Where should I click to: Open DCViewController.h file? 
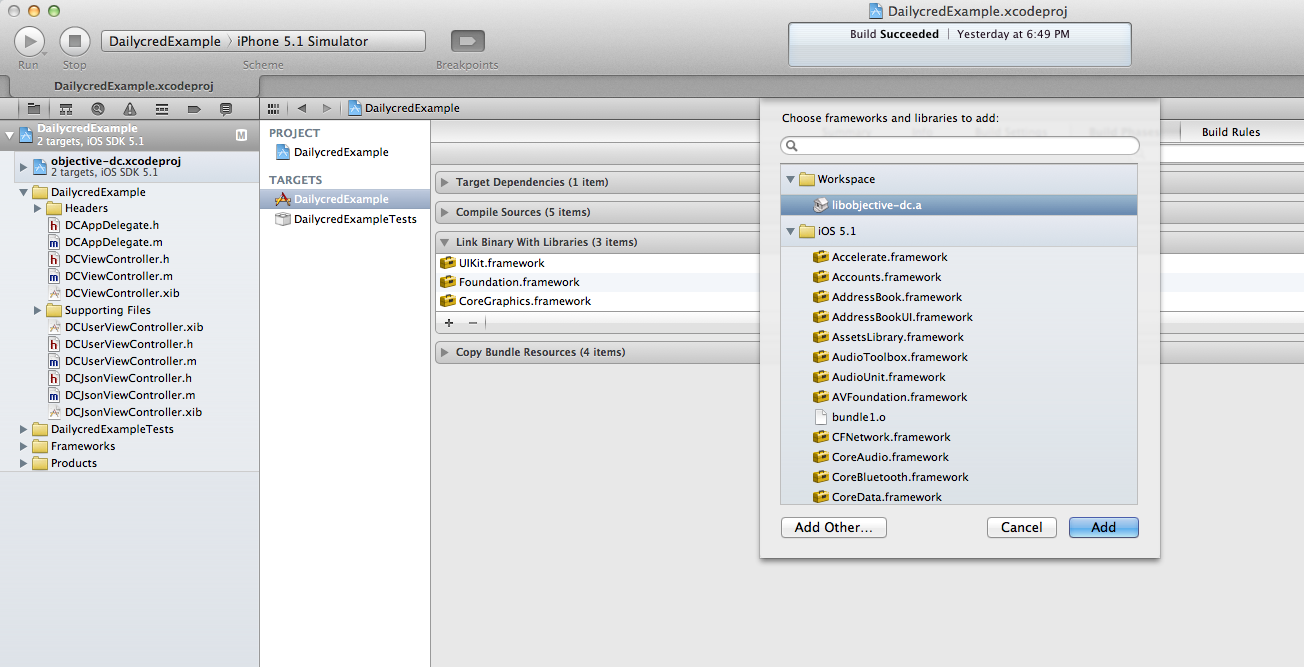click(x=118, y=260)
